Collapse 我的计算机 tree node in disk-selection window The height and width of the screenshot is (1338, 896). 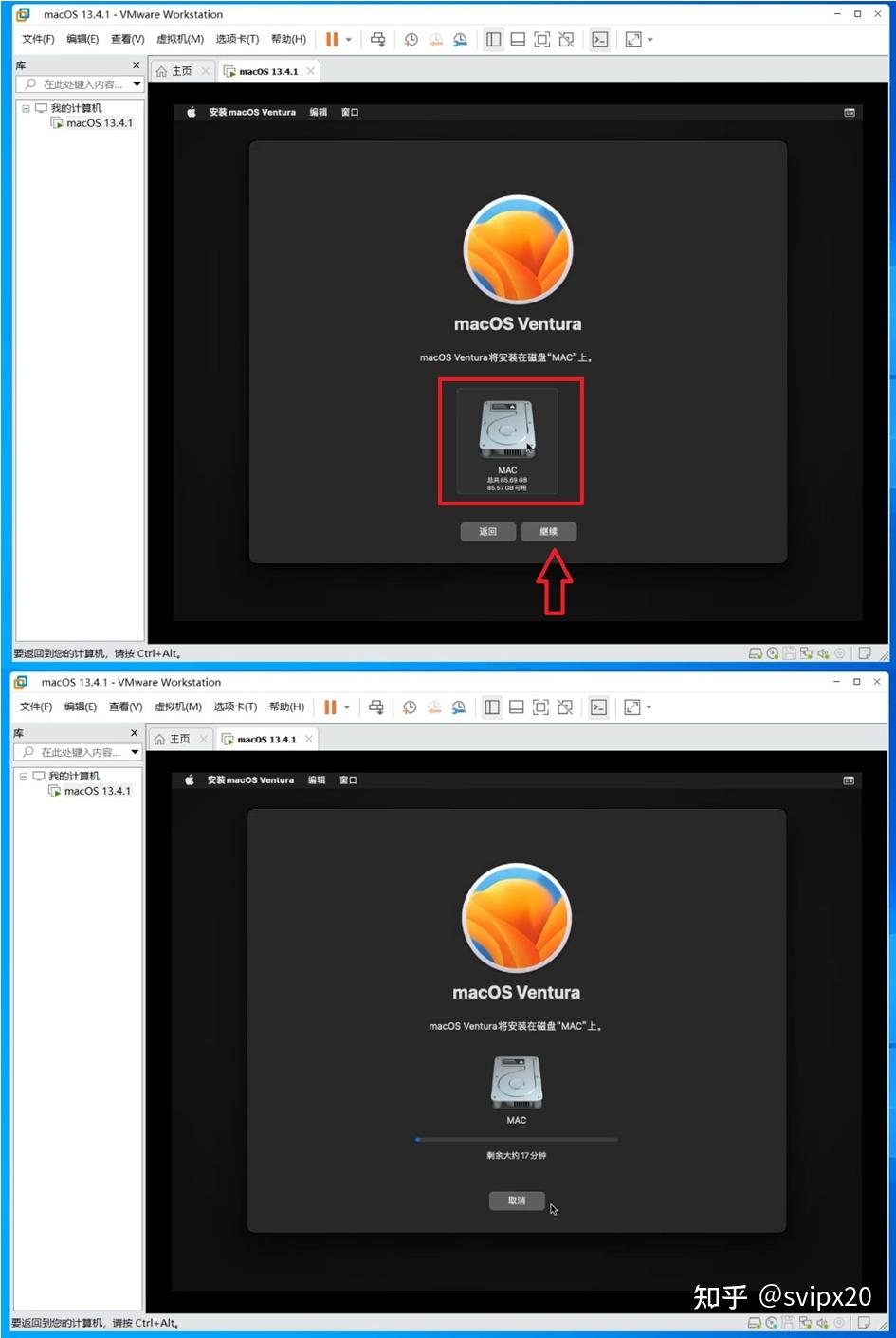pyautogui.click(x=26, y=108)
